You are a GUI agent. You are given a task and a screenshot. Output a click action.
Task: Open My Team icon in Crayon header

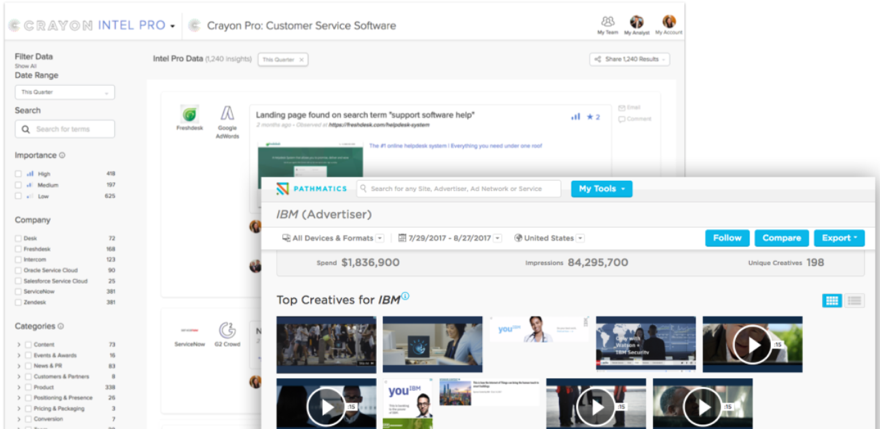click(607, 22)
